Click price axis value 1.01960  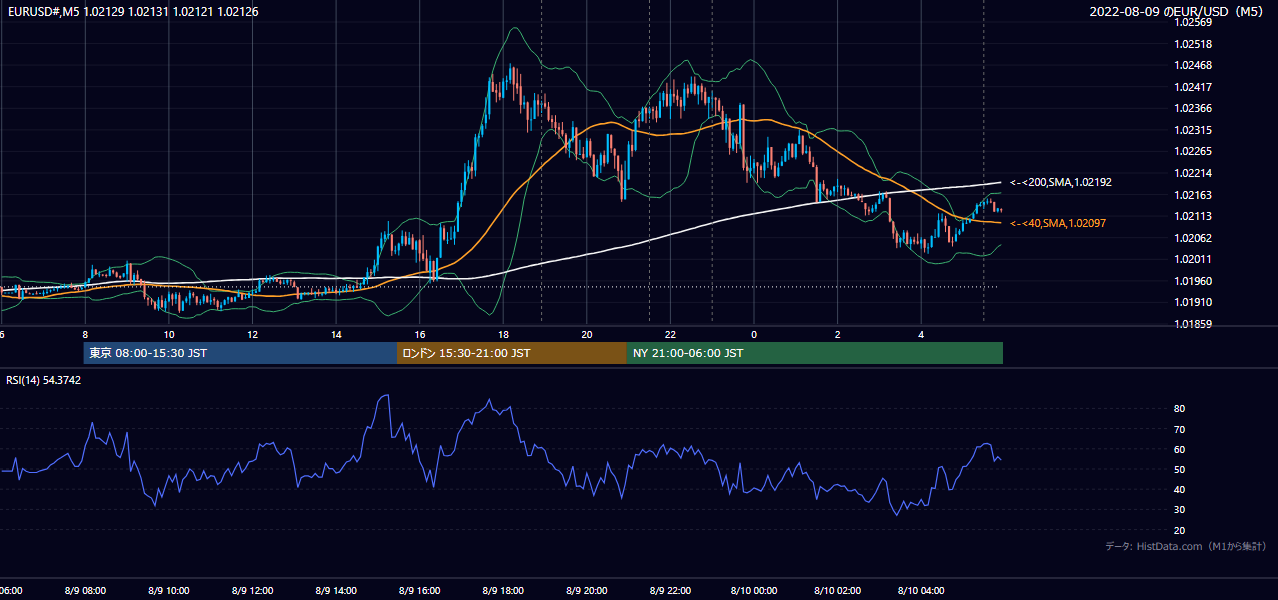click(x=1194, y=281)
